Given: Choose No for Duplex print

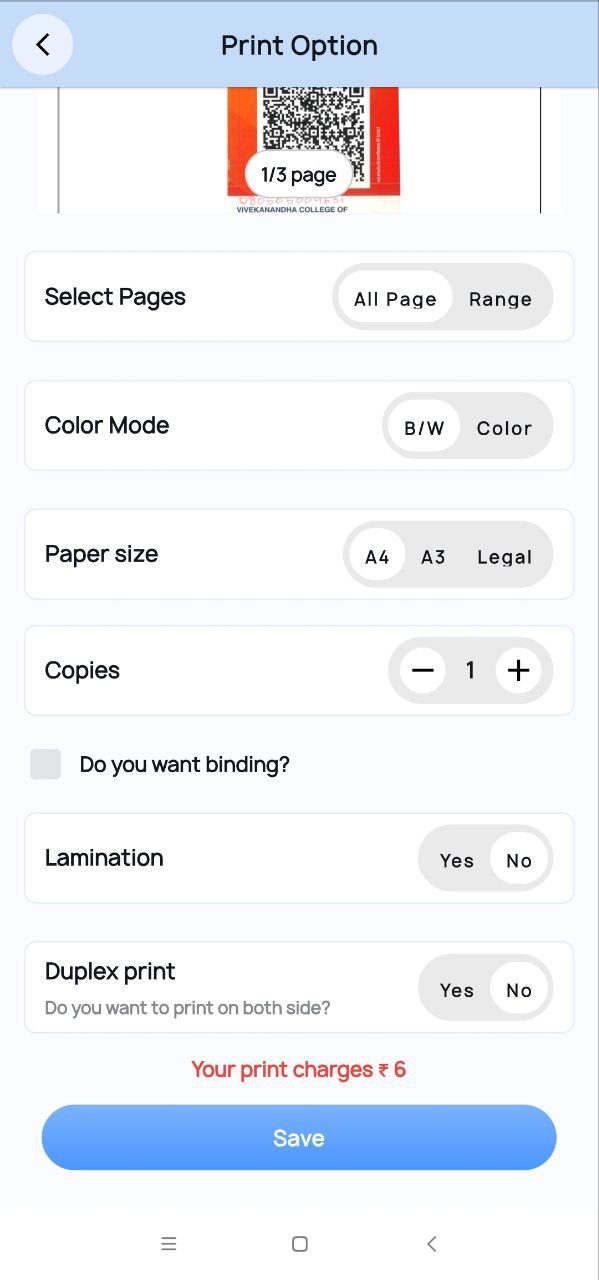Looking at the screenshot, I should (x=519, y=989).
